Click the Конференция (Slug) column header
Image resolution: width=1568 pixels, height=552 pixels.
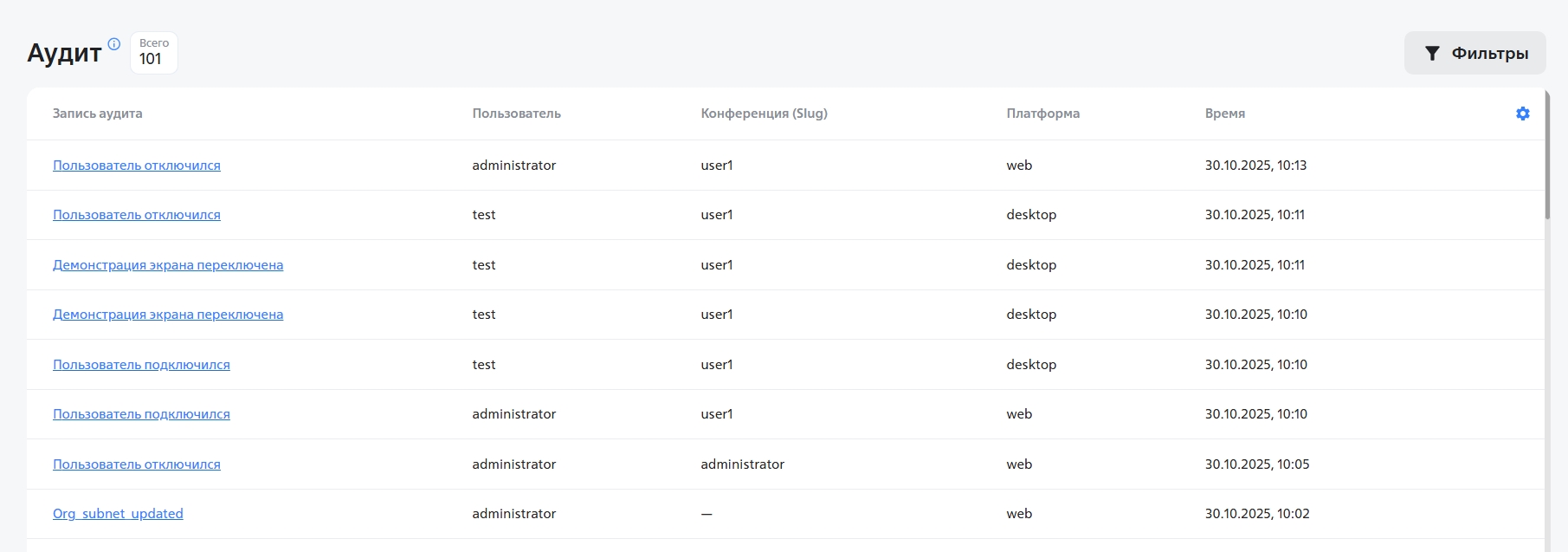click(x=764, y=114)
